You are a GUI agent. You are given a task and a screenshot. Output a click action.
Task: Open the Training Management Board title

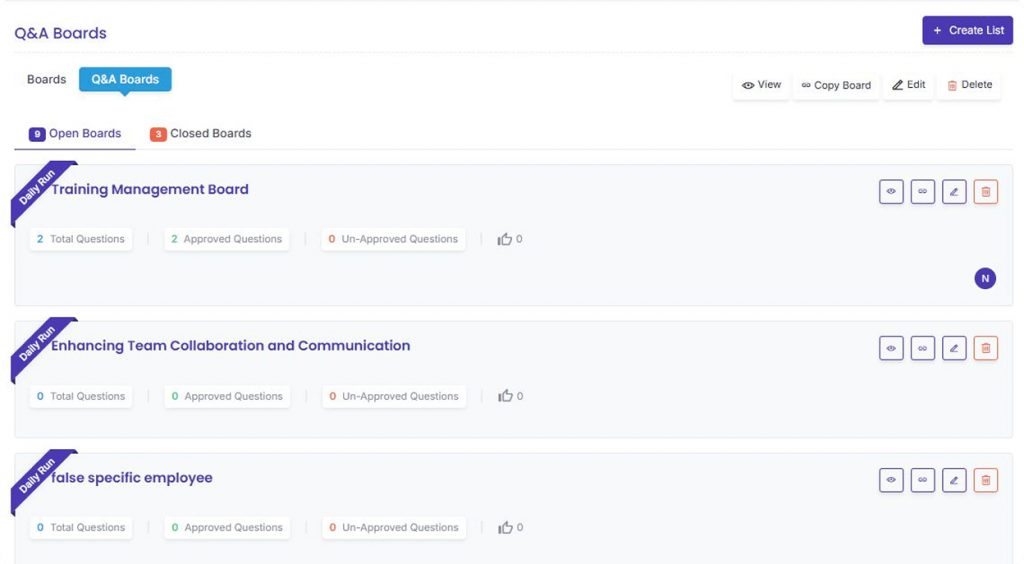click(150, 190)
